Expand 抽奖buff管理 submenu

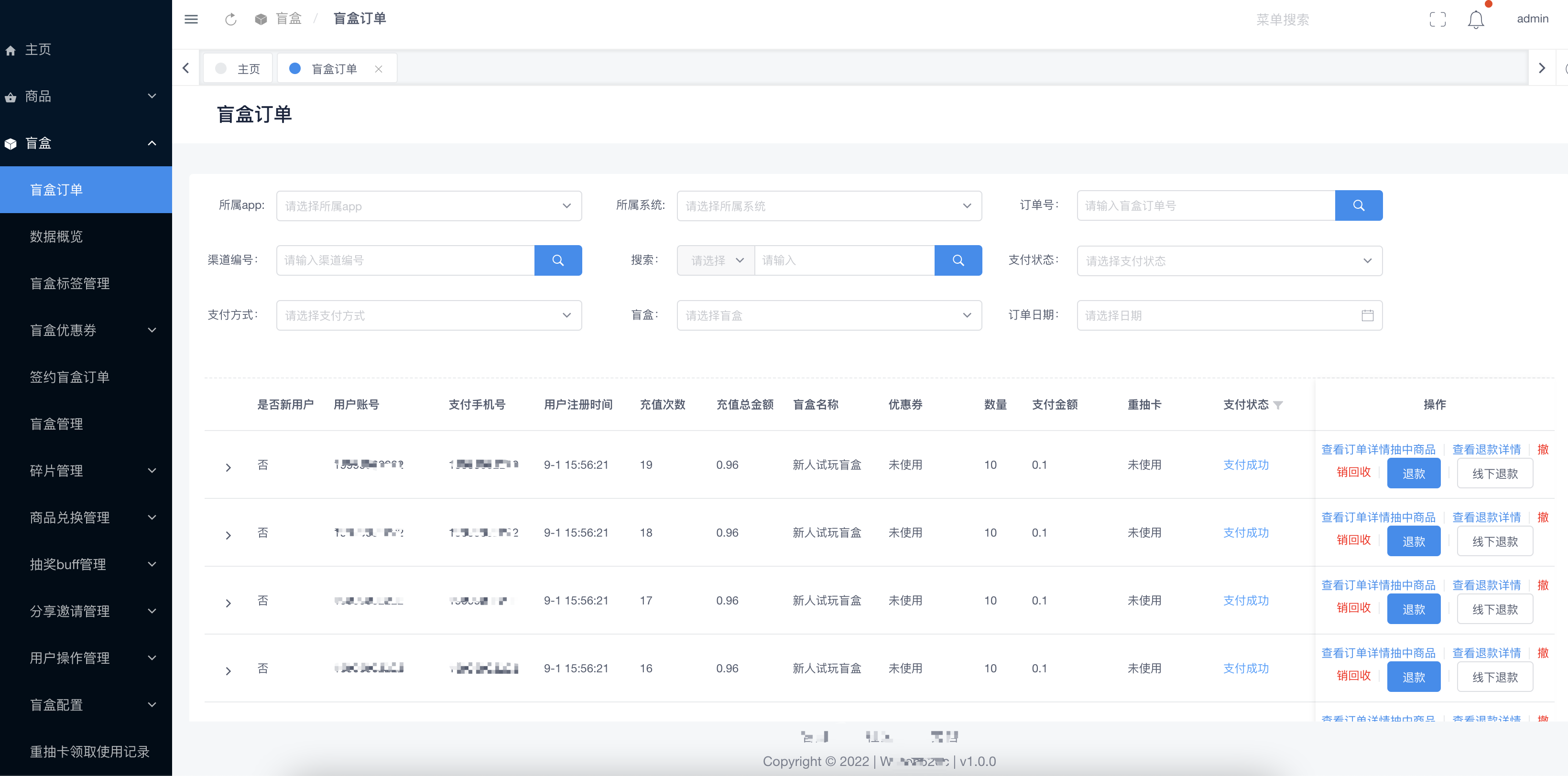pos(86,564)
